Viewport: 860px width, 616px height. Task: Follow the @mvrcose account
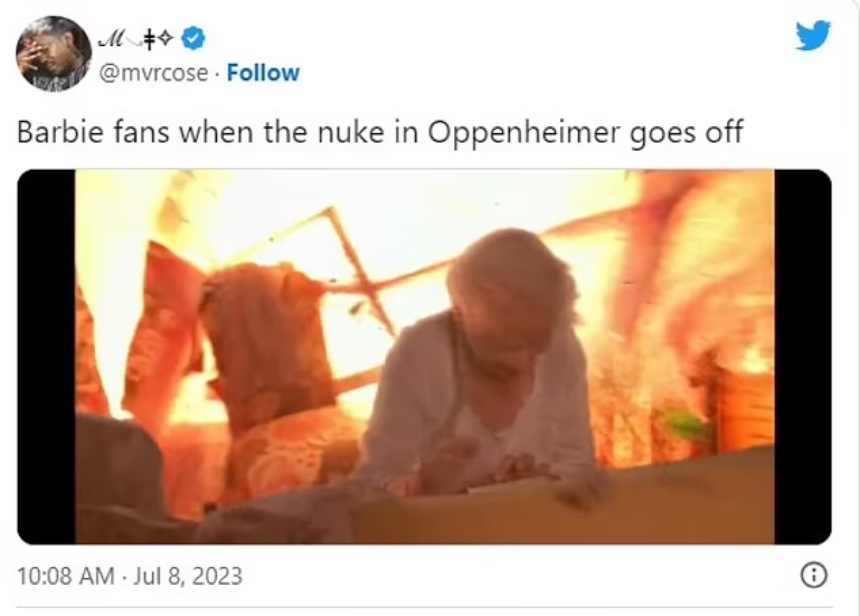(263, 73)
